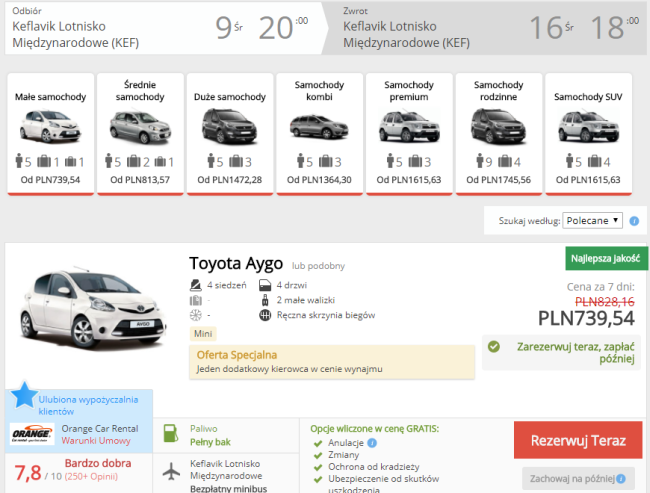Click the Toyota Aygo car image
The width and height of the screenshot is (650, 493).
click(93, 309)
